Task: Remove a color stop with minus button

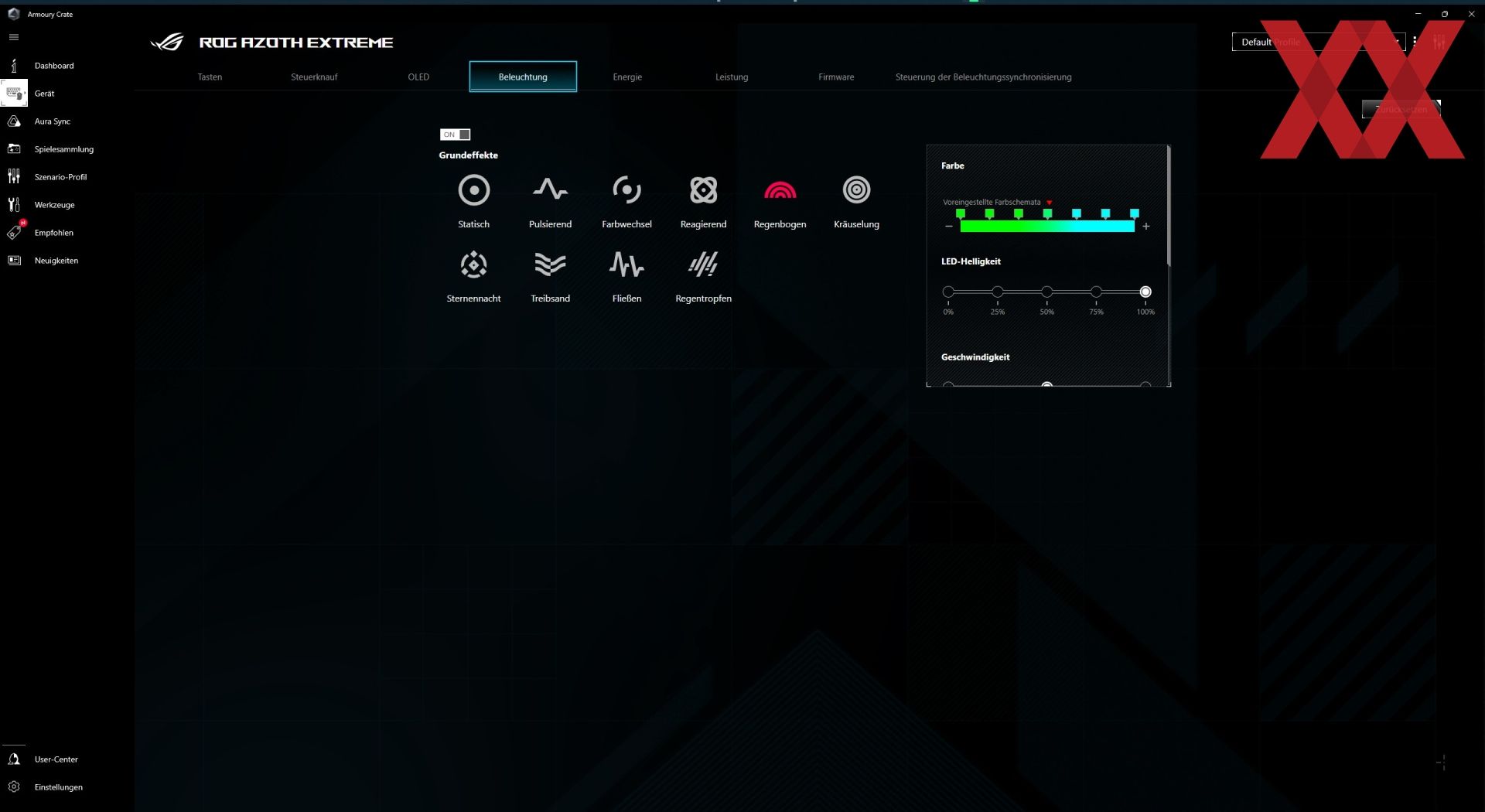Action: tap(948, 227)
